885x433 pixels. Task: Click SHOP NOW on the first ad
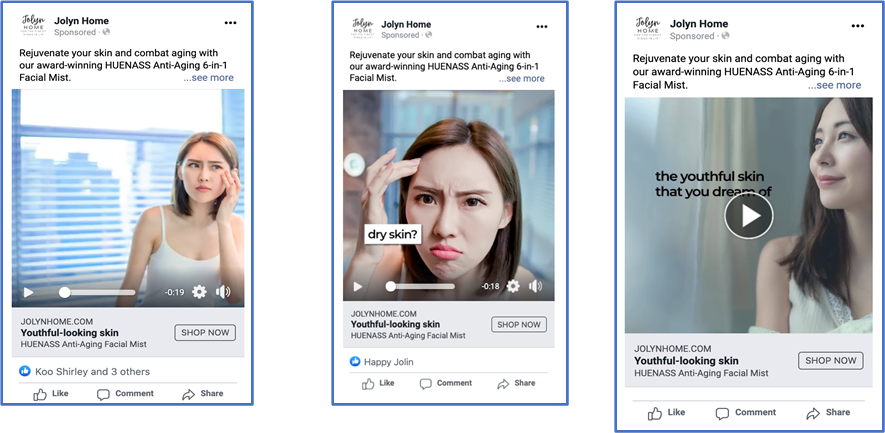(205, 333)
